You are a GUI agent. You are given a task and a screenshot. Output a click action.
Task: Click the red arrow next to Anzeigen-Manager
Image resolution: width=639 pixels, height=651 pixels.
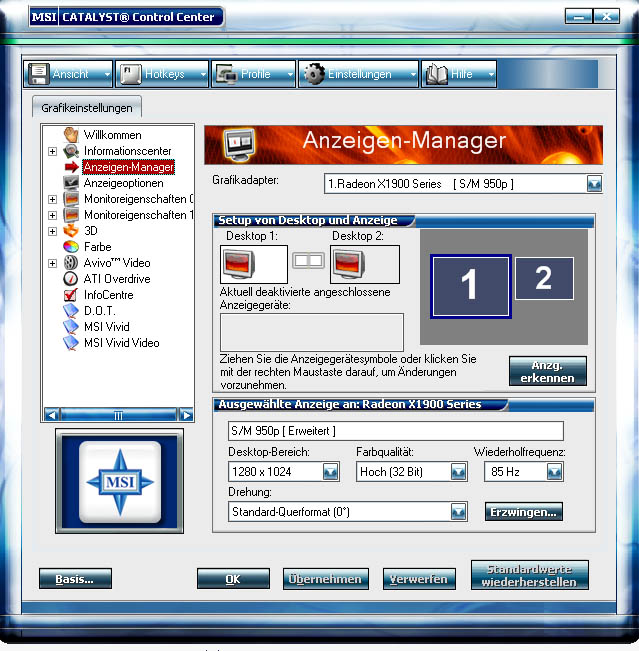pos(71,167)
